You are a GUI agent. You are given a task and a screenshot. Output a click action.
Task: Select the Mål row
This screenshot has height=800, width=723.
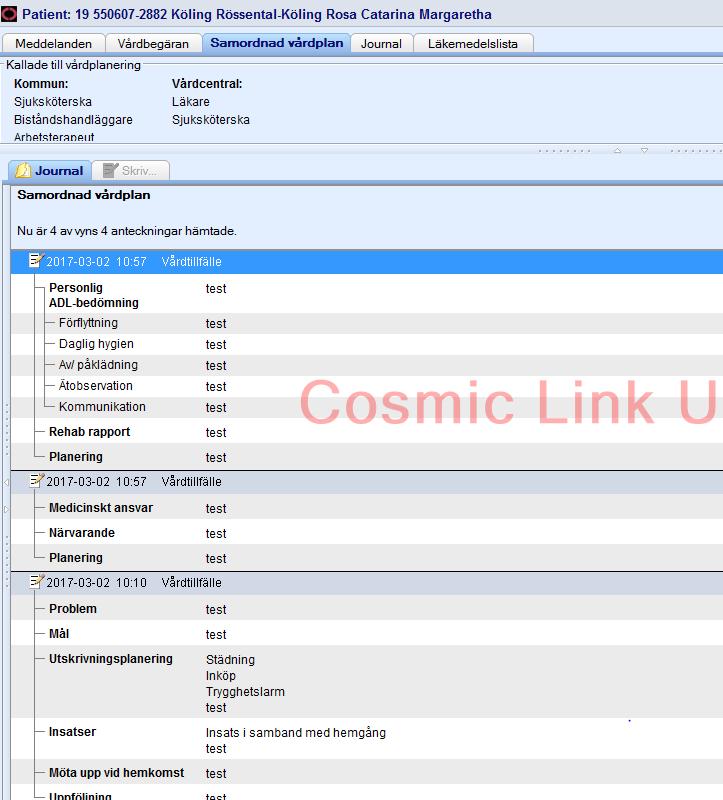(367, 634)
